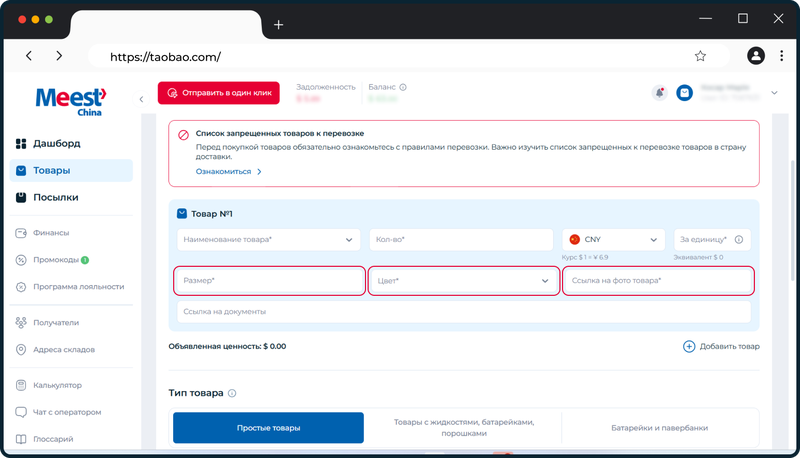Click Ссылка на документы field
800x458 pixels.
[464, 312]
